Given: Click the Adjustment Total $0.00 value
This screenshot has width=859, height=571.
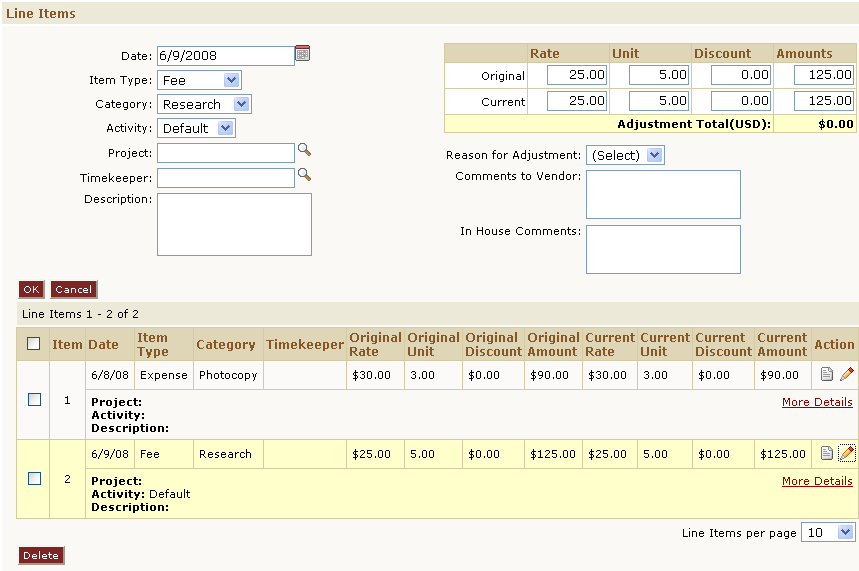Looking at the screenshot, I should (x=835, y=124).
